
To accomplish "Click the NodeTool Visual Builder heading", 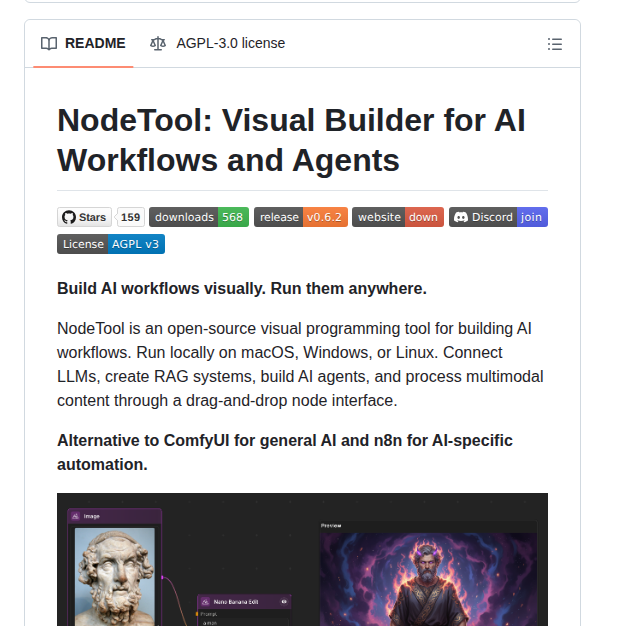I will tap(291, 140).
